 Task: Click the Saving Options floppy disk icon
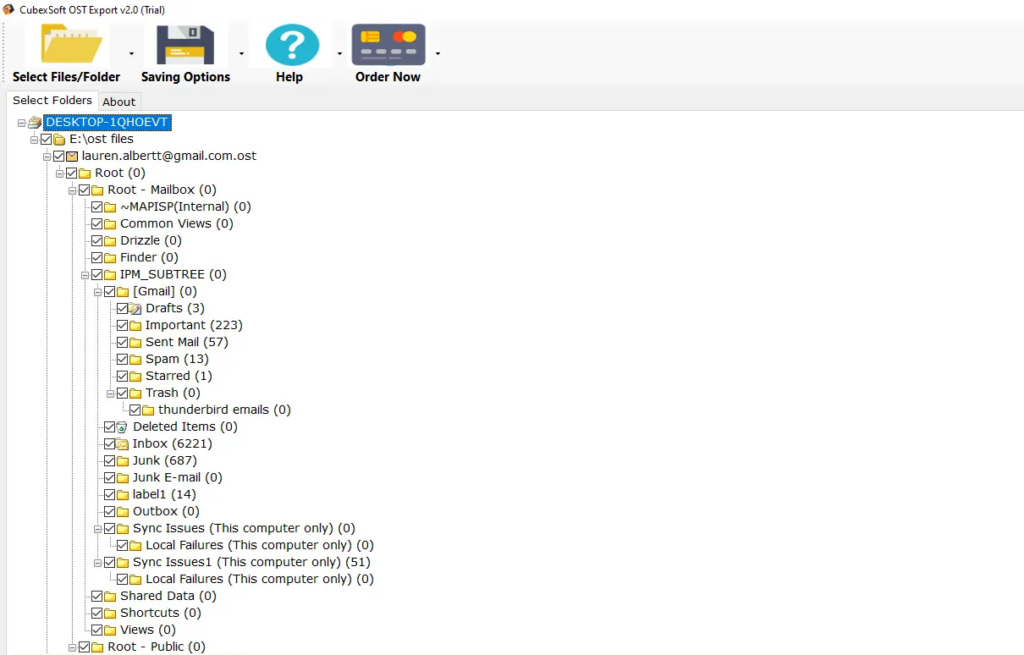(x=185, y=44)
